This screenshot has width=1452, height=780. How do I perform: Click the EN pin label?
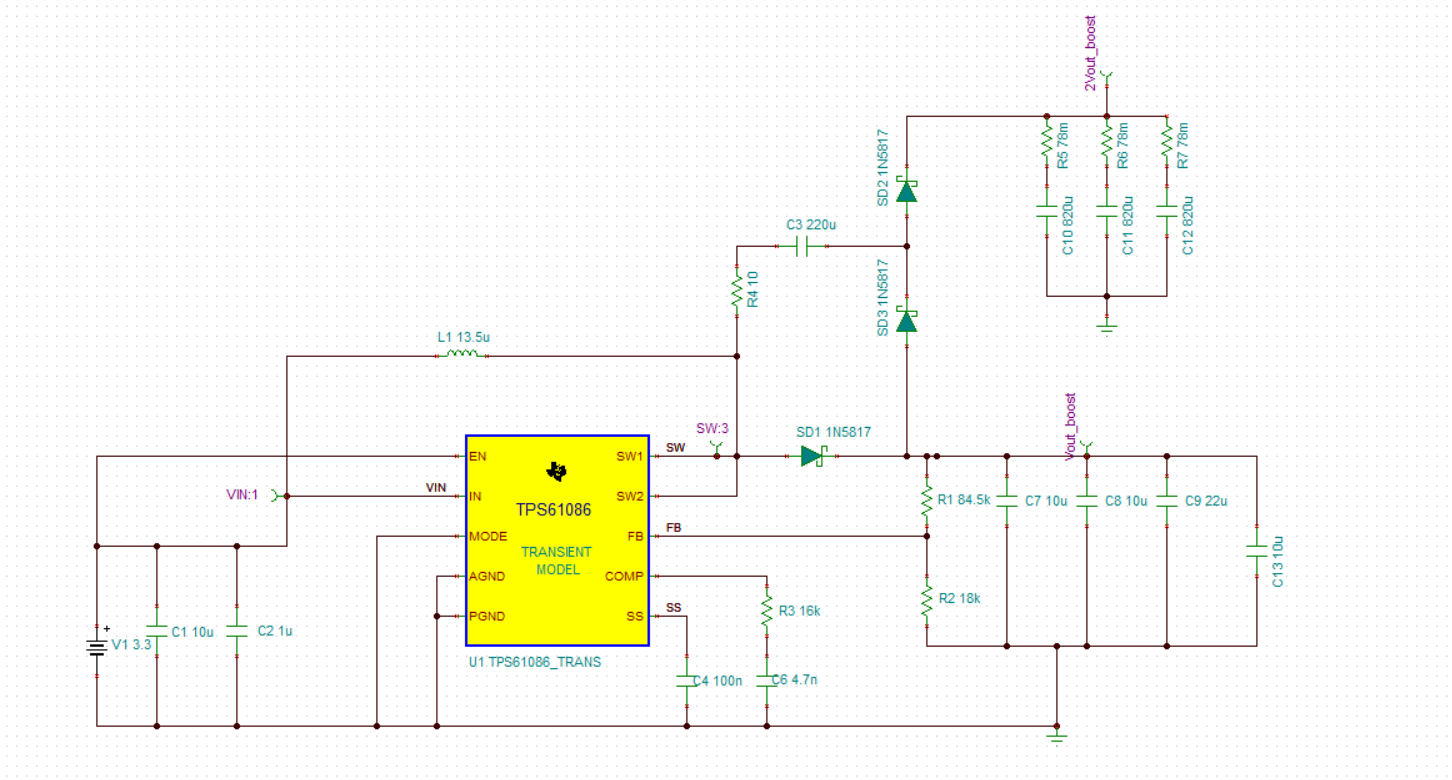click(x=477, y=456)
